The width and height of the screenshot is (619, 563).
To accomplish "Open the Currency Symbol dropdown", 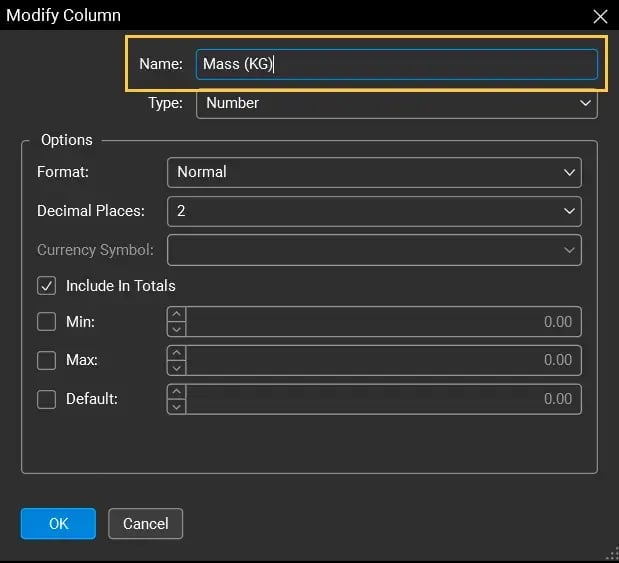I will tap(374, 250).
